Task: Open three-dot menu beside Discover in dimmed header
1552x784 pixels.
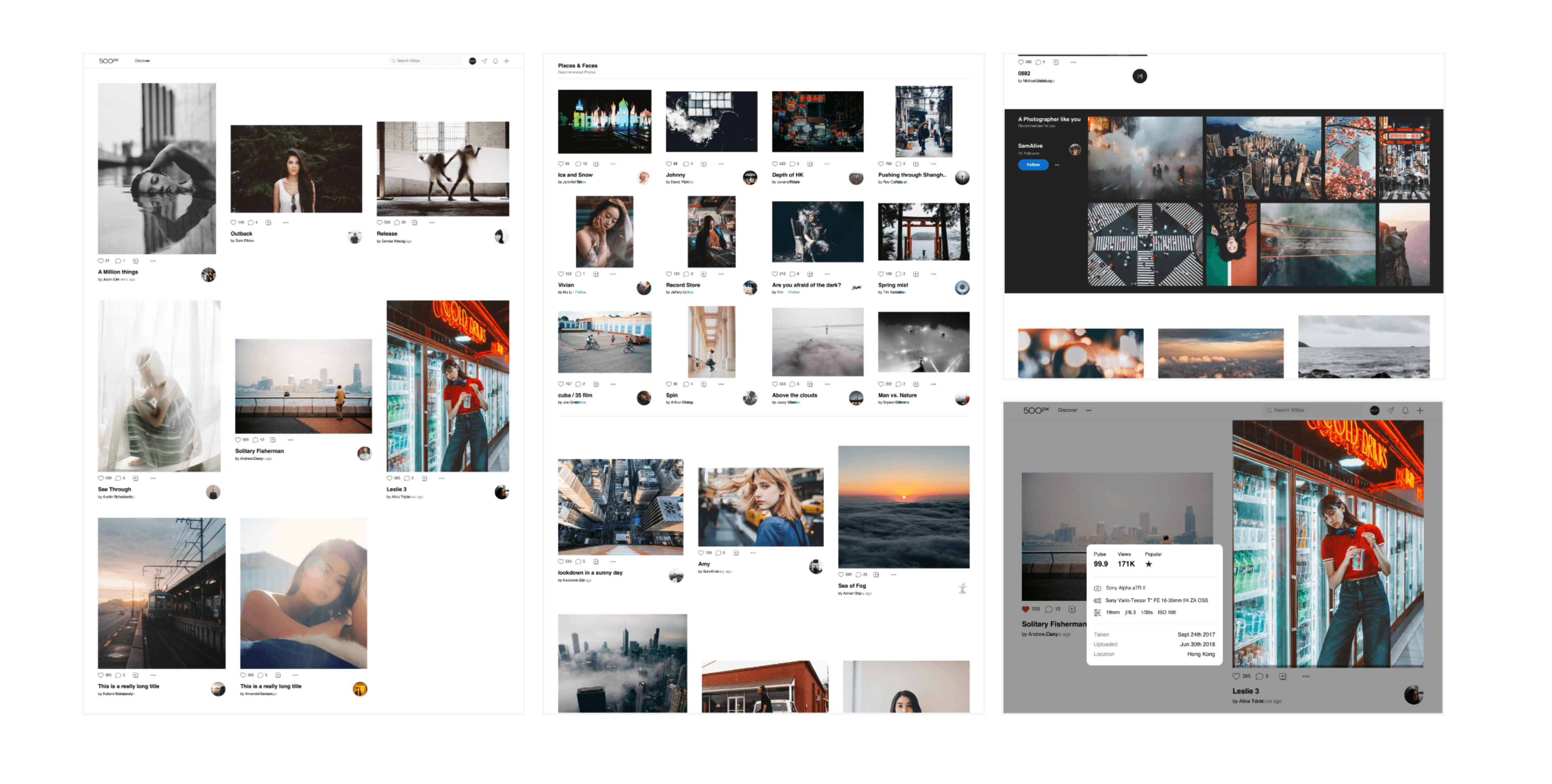Action: click(x=1089, y=410)
